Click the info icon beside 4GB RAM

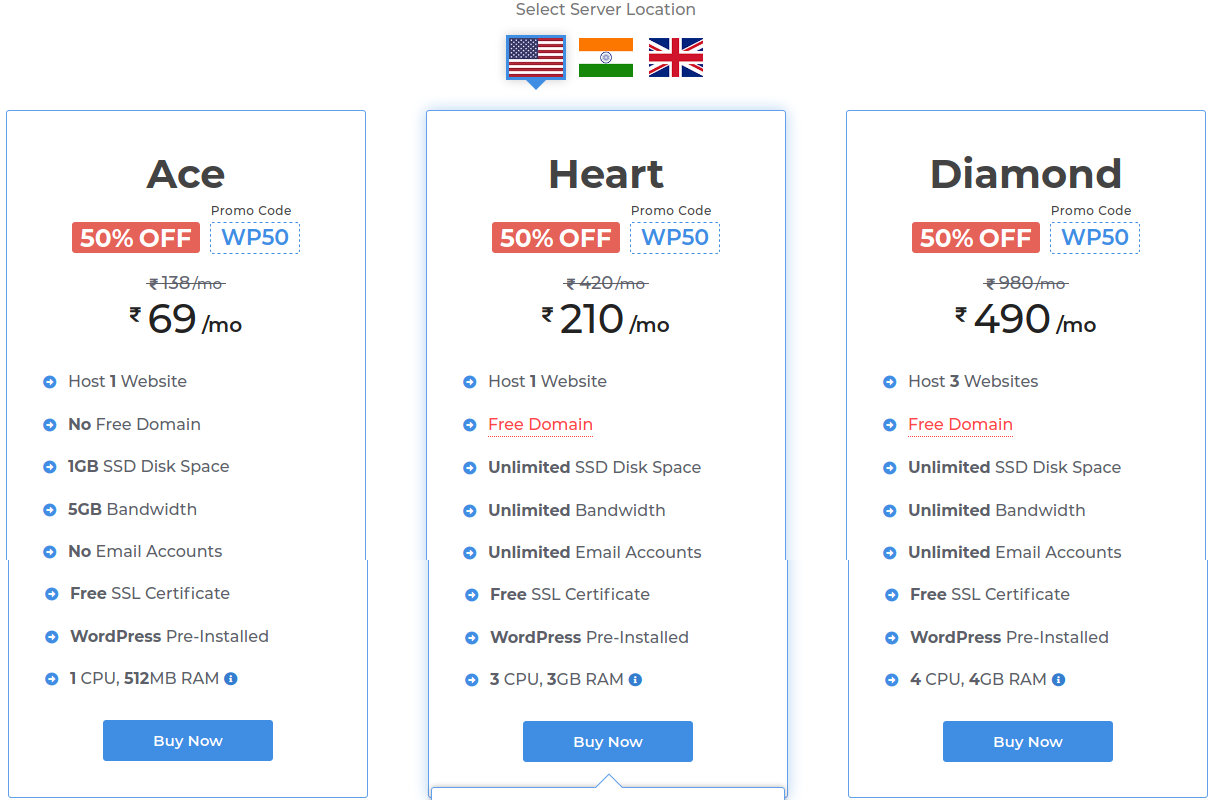tap(1059, 680)
